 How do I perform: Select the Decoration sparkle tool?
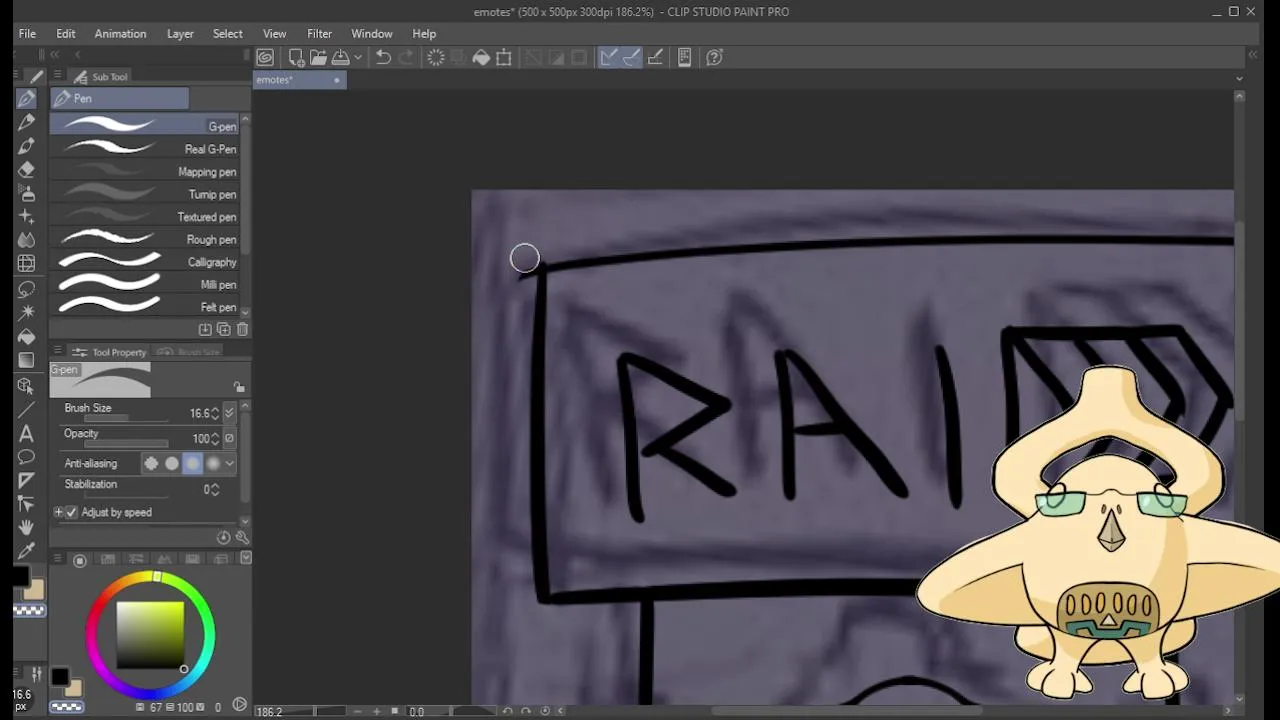pos(27,217)
